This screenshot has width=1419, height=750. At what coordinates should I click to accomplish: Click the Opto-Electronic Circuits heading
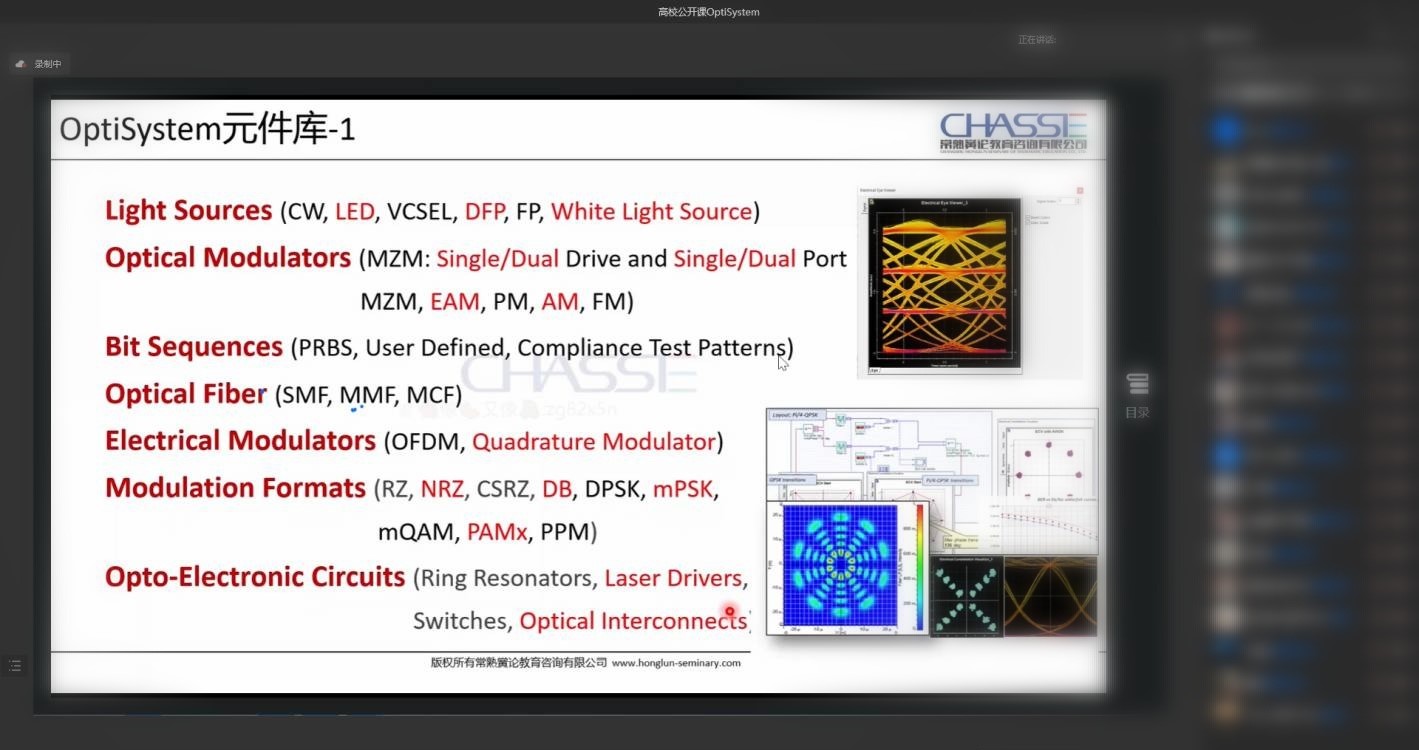254,577
